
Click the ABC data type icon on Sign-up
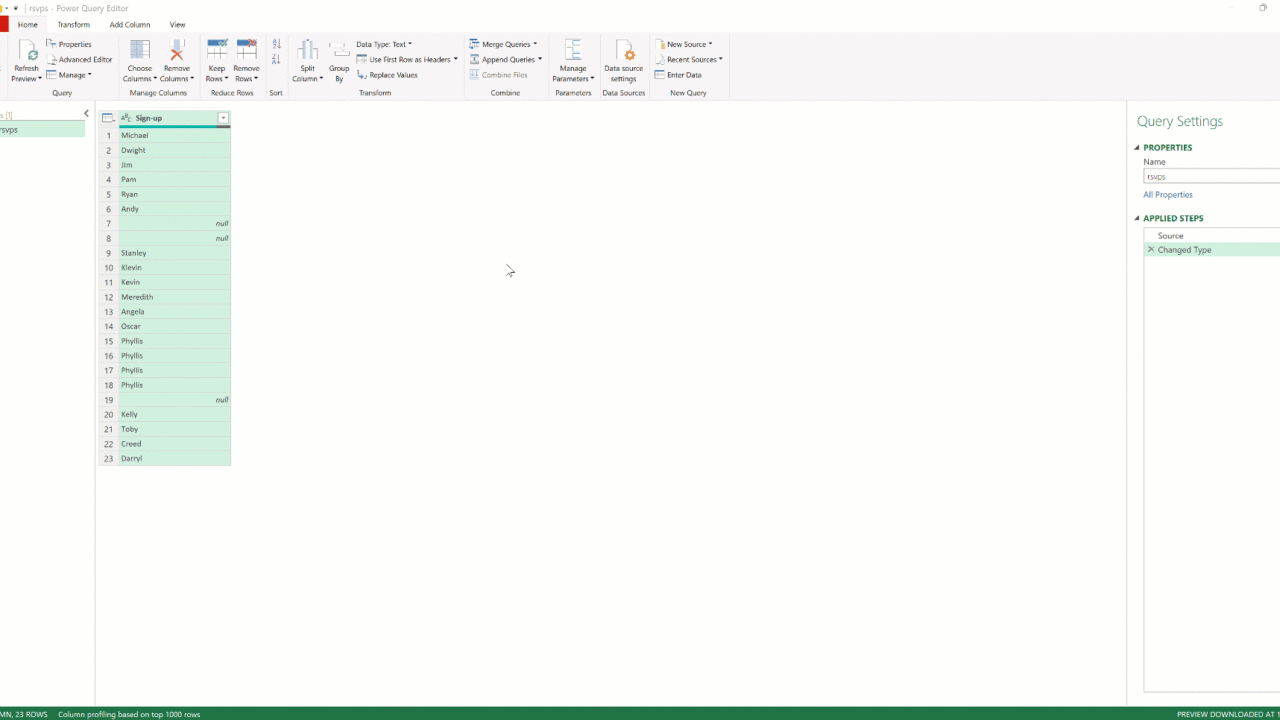tap(126, 118)
